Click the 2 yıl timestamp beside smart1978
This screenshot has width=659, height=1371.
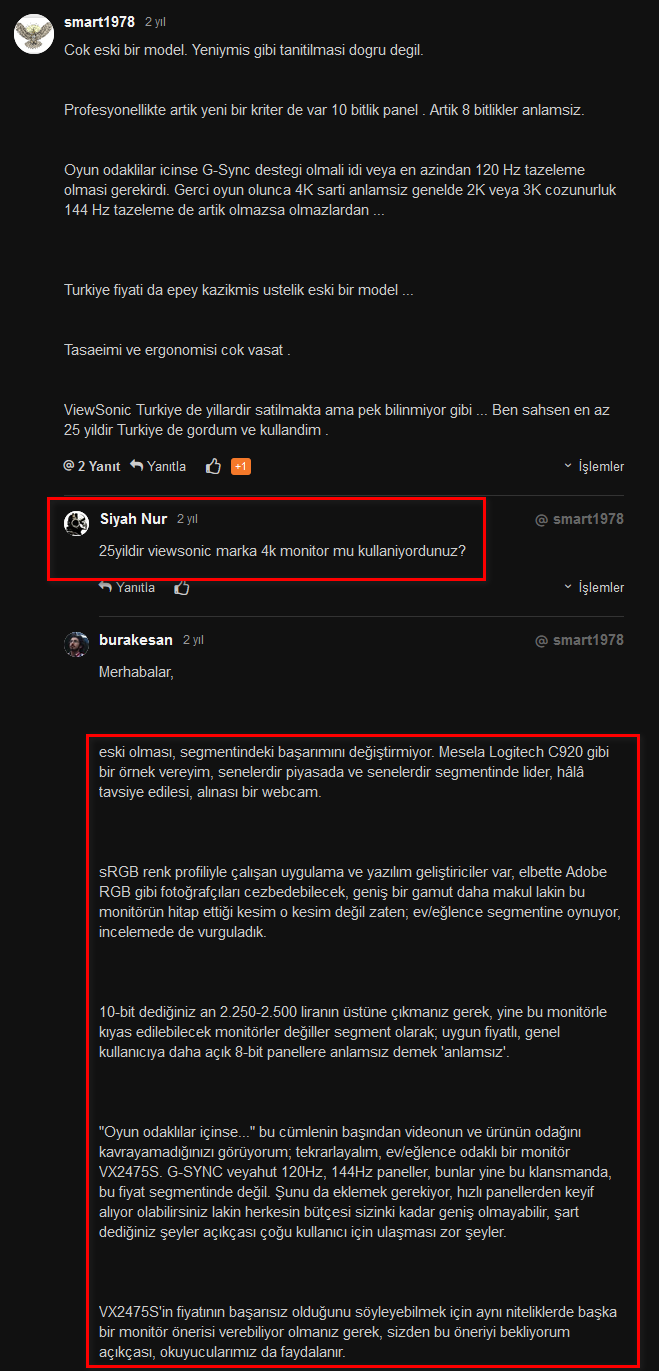pos(155,21)
